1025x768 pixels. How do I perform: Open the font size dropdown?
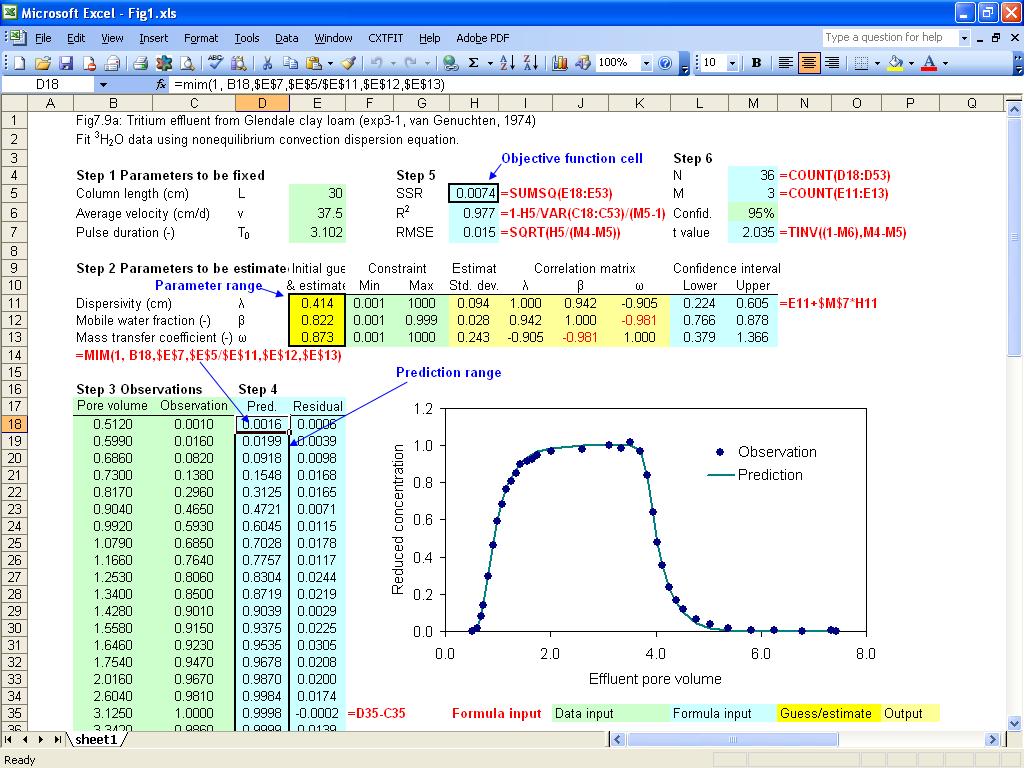pyautogui.click(x=733, y=63)
